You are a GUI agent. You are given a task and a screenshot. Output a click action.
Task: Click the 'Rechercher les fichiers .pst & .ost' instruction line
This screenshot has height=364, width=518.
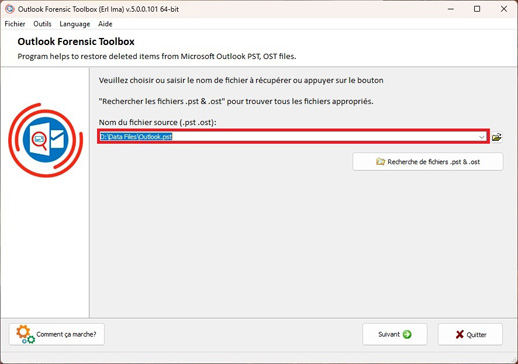(x=236, y=101)
